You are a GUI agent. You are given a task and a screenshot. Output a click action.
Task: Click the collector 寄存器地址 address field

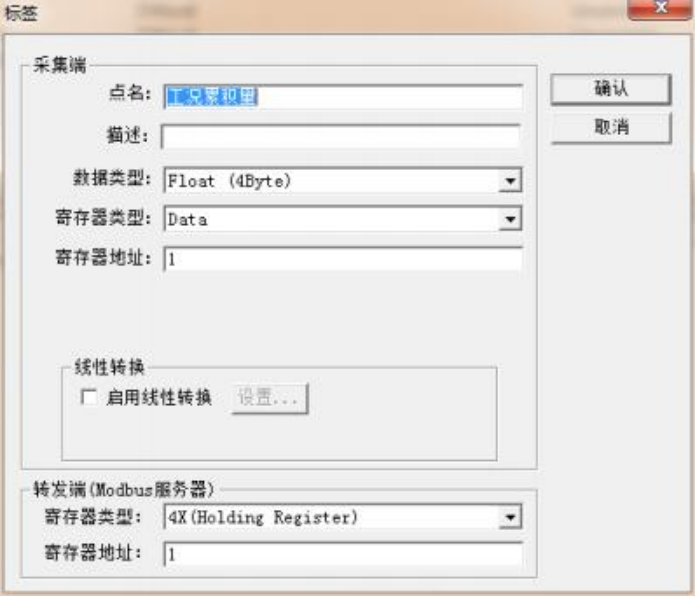pyautogui.click(x=343, y=259)
